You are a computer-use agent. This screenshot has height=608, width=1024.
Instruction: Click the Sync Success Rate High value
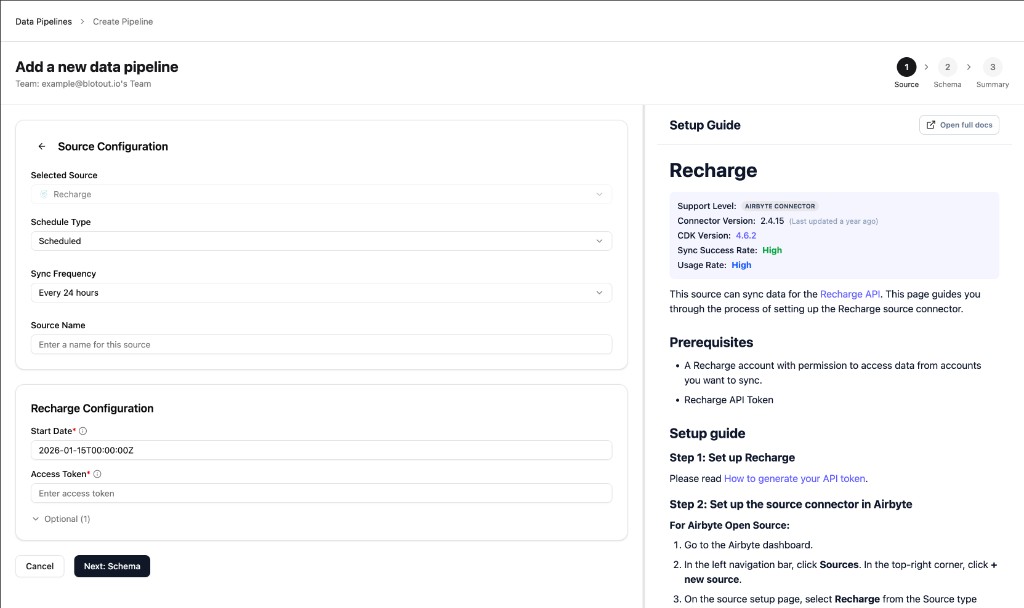point(772,250)
